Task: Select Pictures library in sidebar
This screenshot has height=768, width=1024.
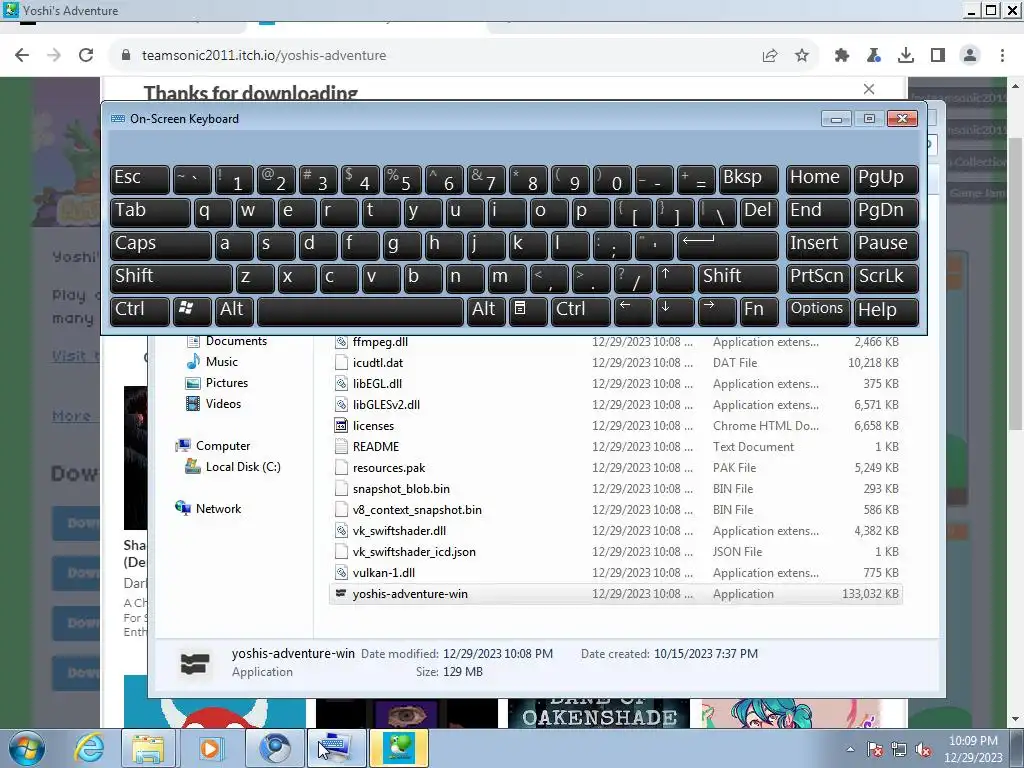Action: click(x=227, y=383)
